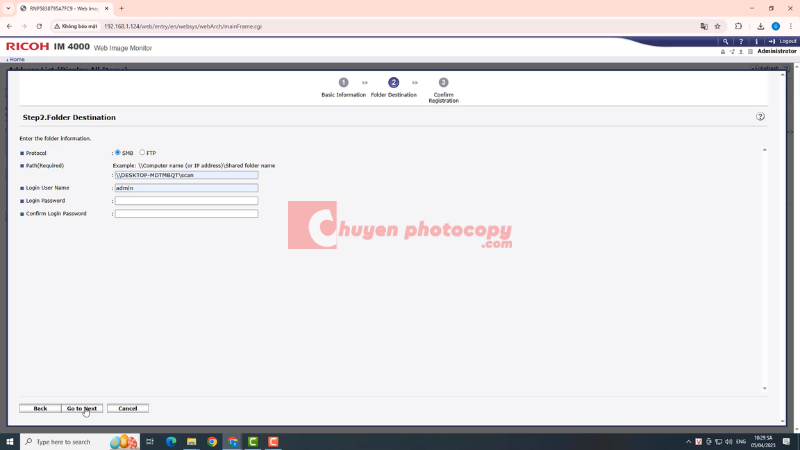
Task: Open a new tab with the plus button
Action: (121, 8)
